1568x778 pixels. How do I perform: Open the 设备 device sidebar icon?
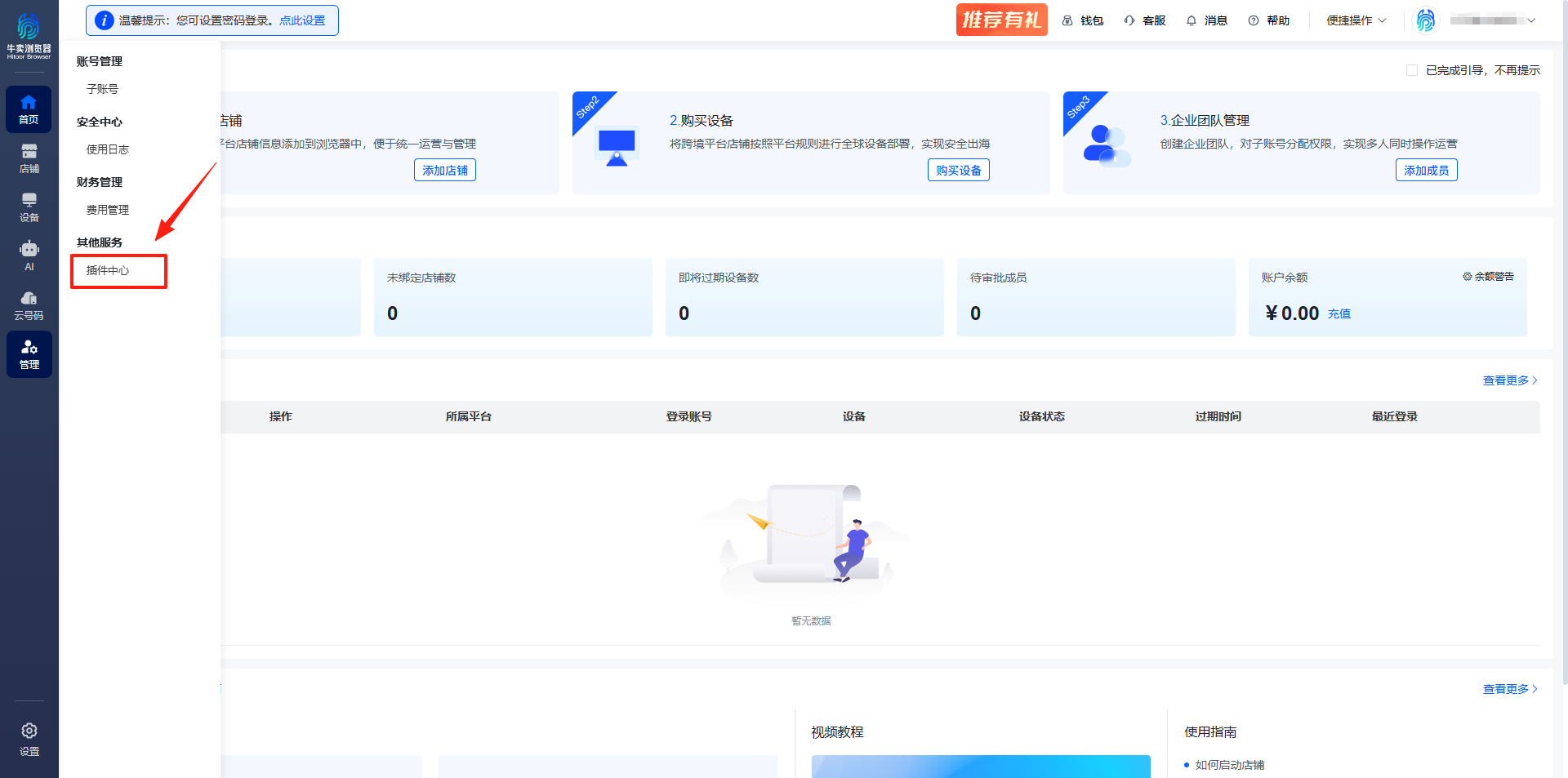(29, 207)
